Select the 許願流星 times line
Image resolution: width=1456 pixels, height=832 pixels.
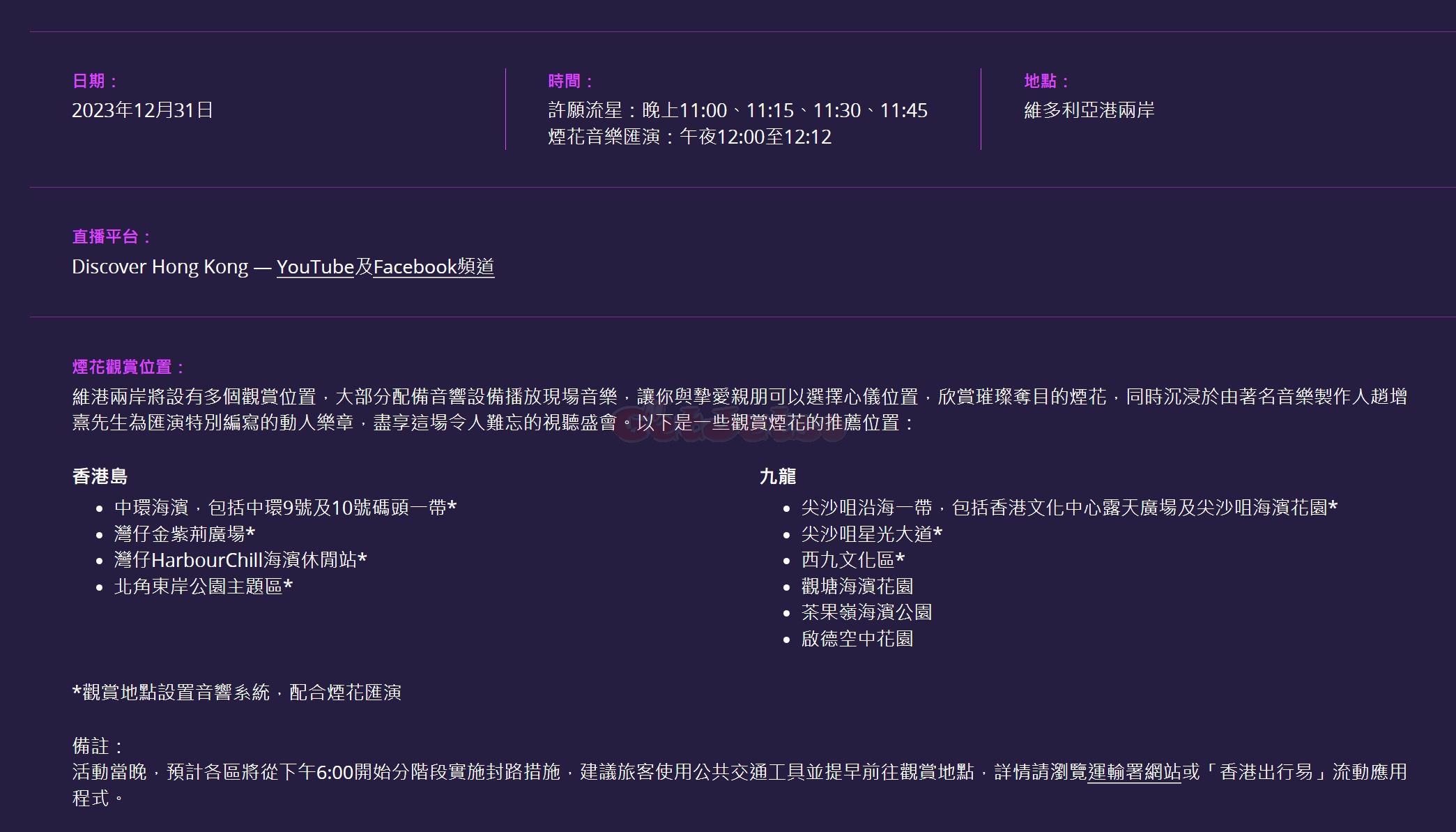point(737,111)
